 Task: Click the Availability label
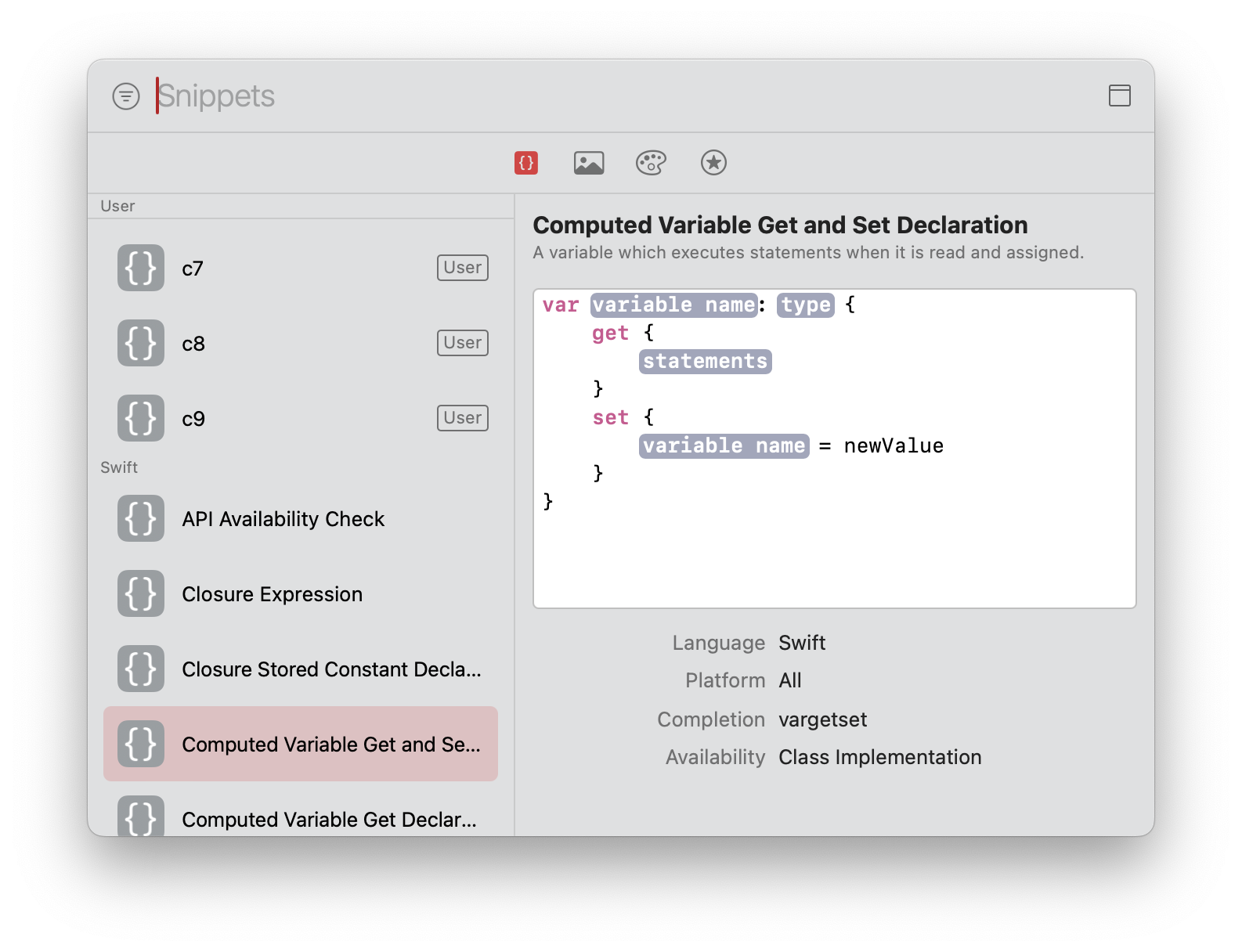coord(716,757)
